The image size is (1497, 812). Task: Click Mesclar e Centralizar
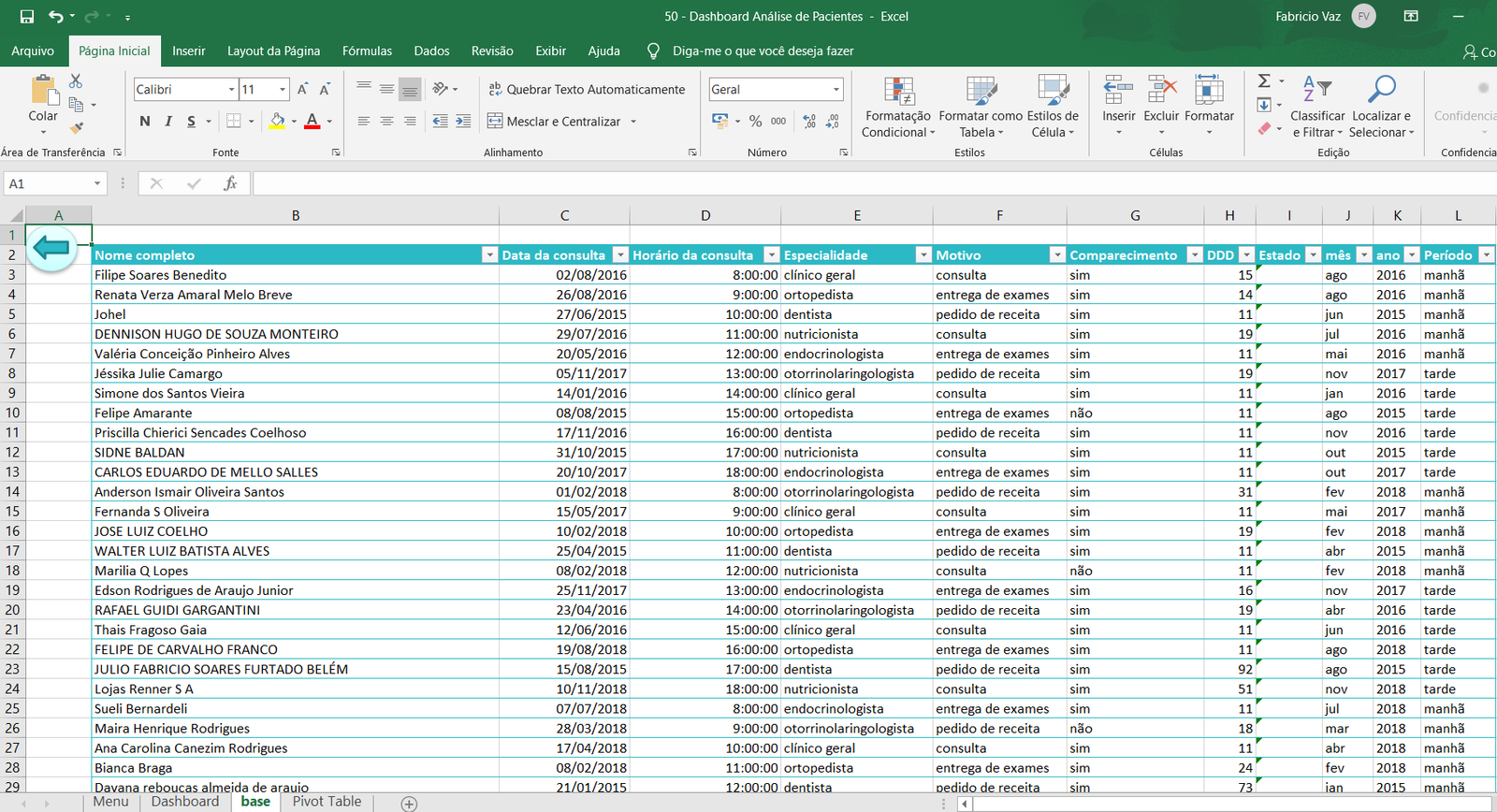pos(554,122)
